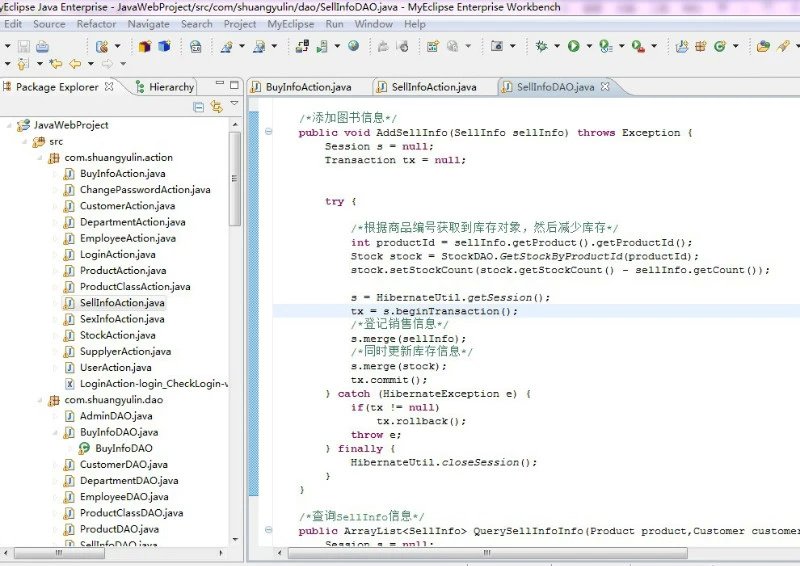
Task: Click Package Explorer scroll-down arrow
Action: [x=235, y=539]
